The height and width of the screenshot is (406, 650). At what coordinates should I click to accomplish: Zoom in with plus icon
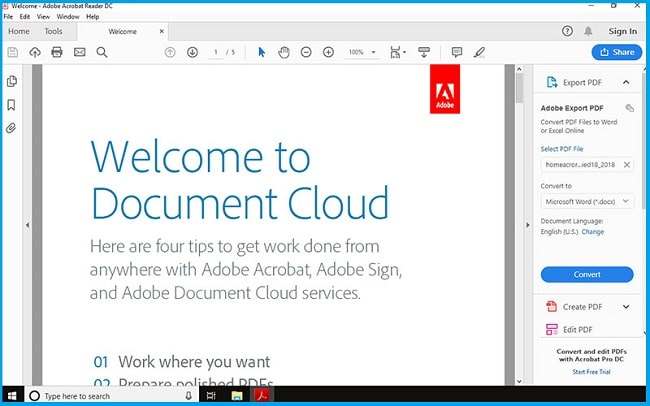(x=328, y=52)
